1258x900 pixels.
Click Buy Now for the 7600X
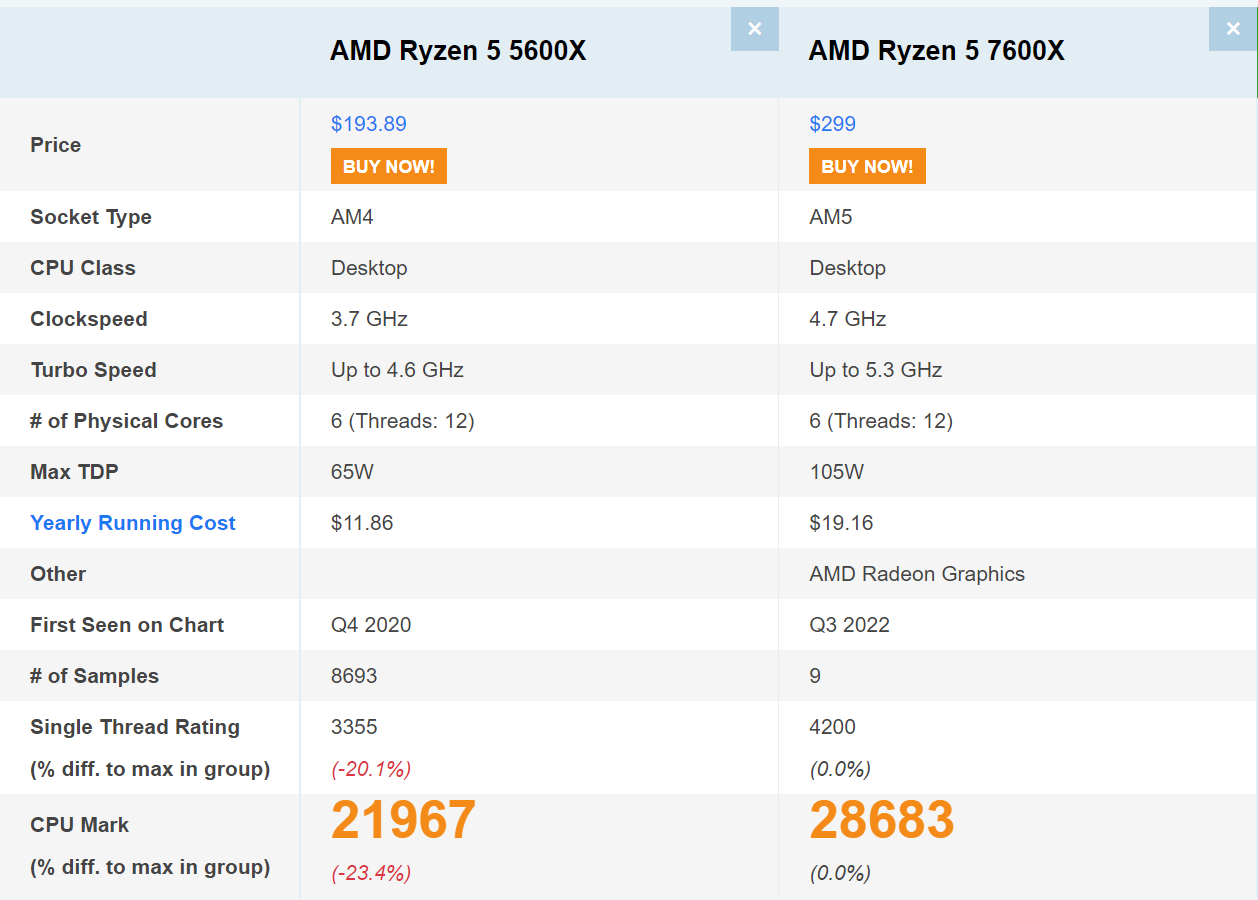(867, 166)
